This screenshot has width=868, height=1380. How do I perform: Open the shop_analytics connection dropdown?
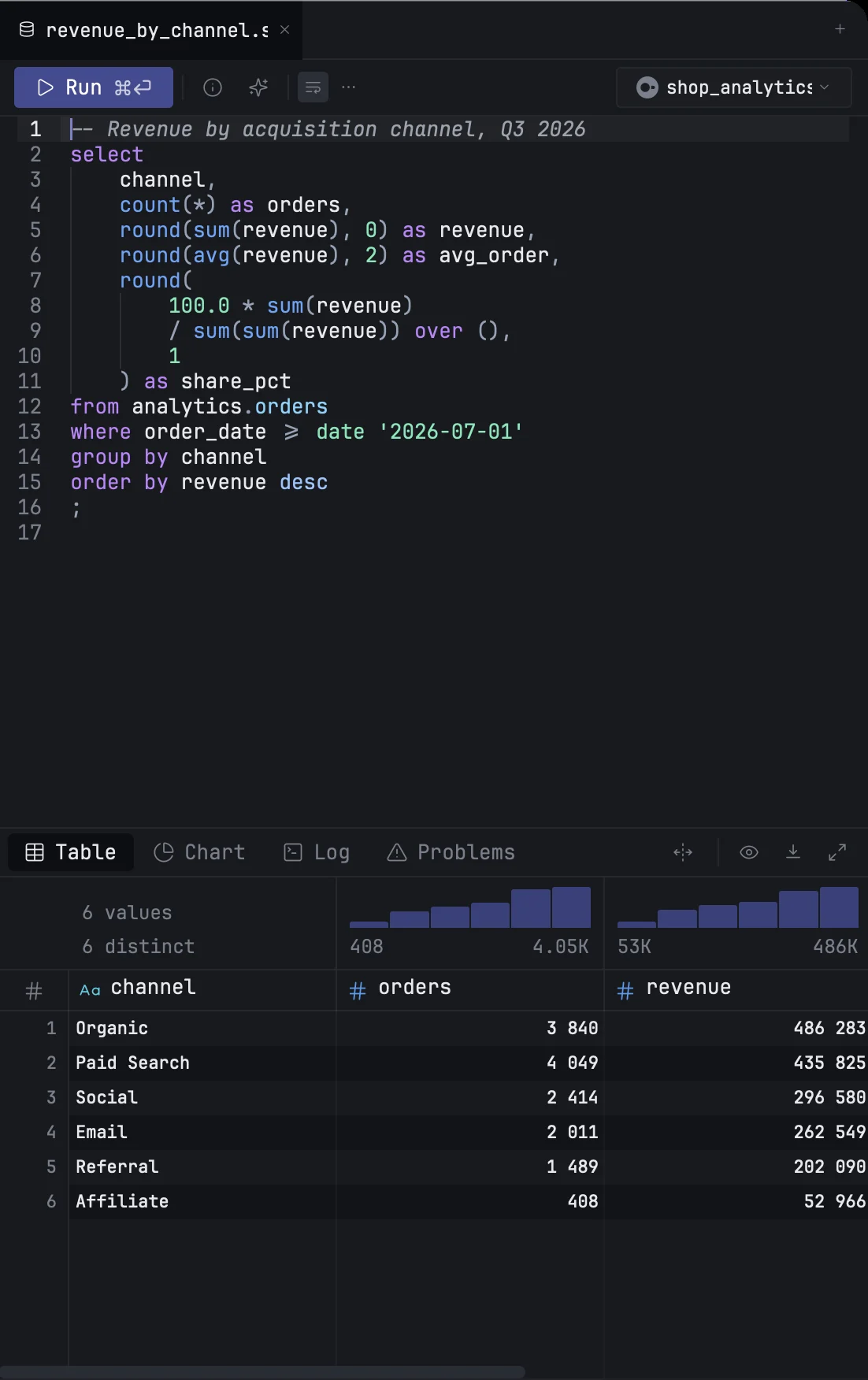click(x=733, y=87)
